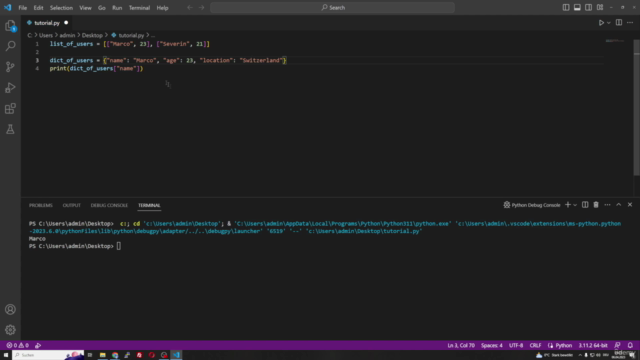Open the File menu

[x=22, y=8]
